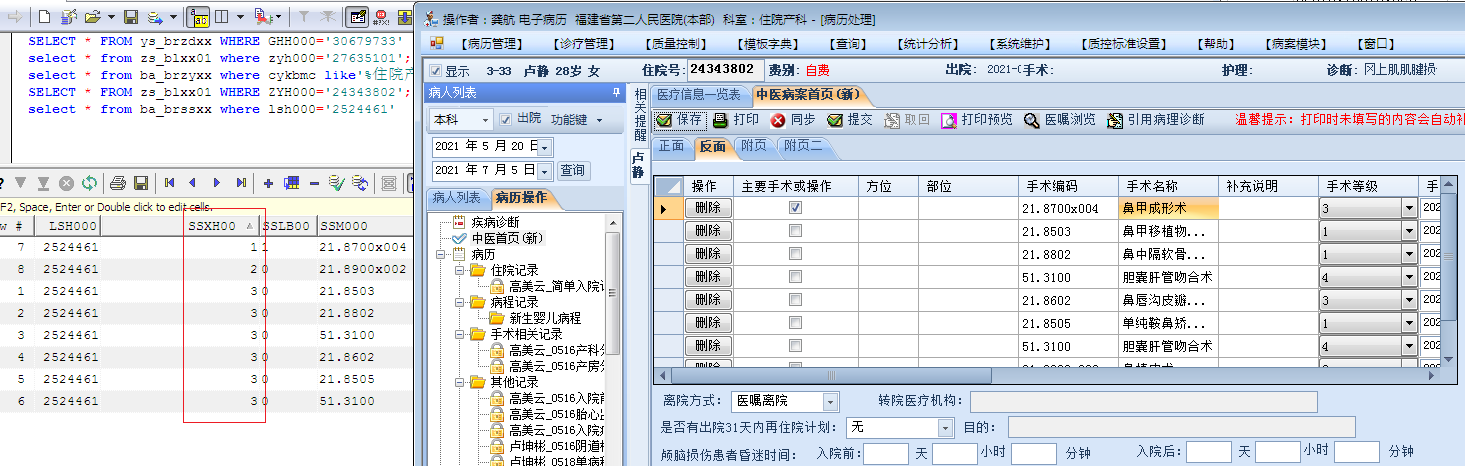Click the open folder icon in SQL toolbar

(x=92, y=17)
